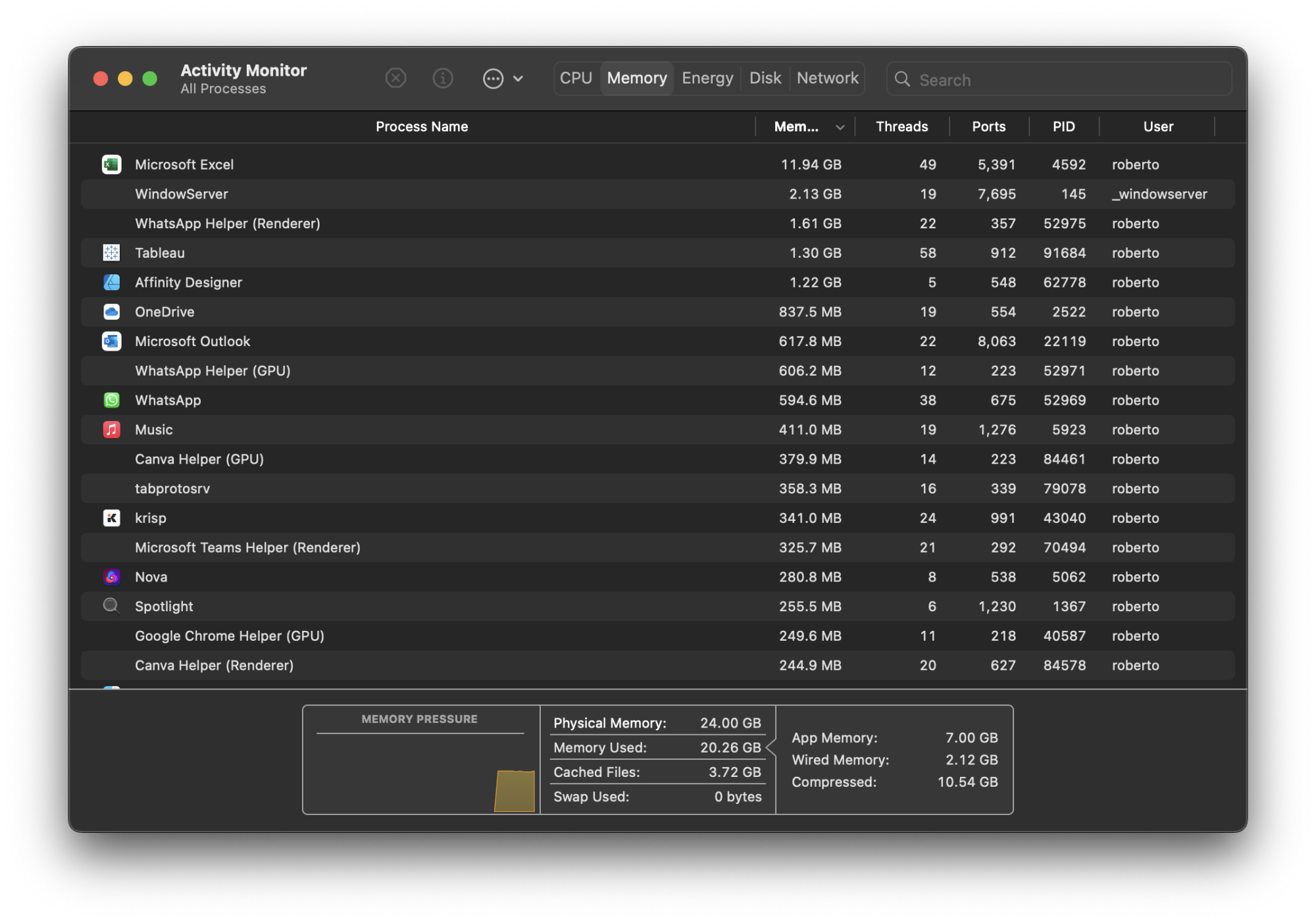
Task: Click the Tableau process icon
Action: 111,253
